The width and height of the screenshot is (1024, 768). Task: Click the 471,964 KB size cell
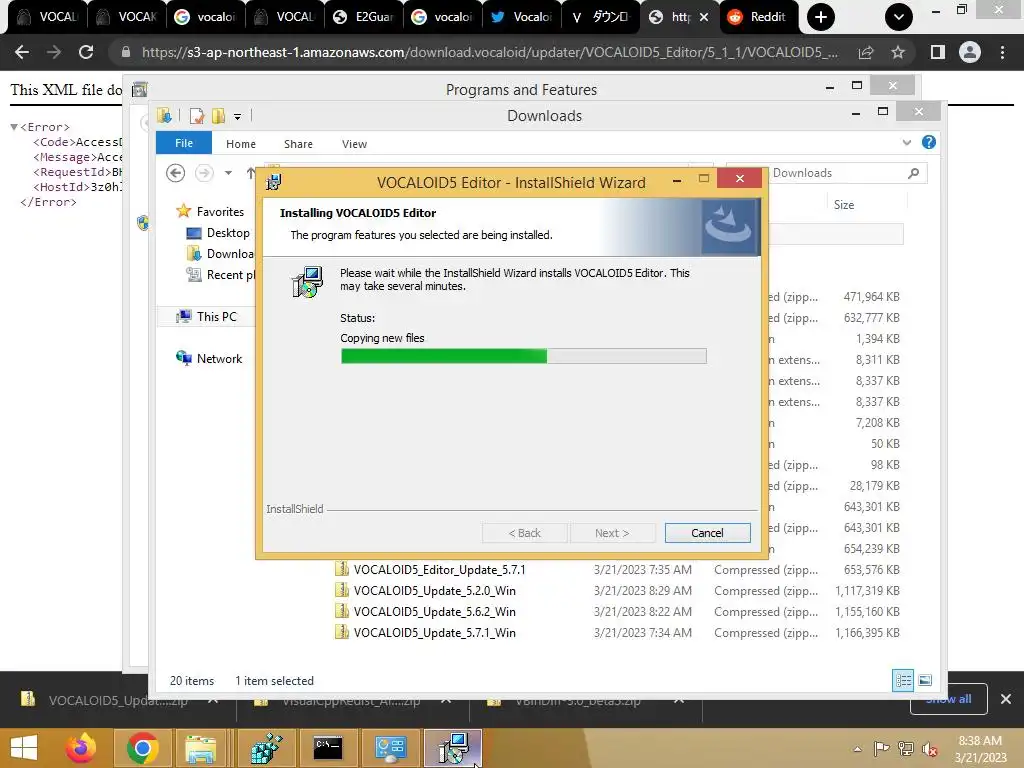[x=871, y=296]
